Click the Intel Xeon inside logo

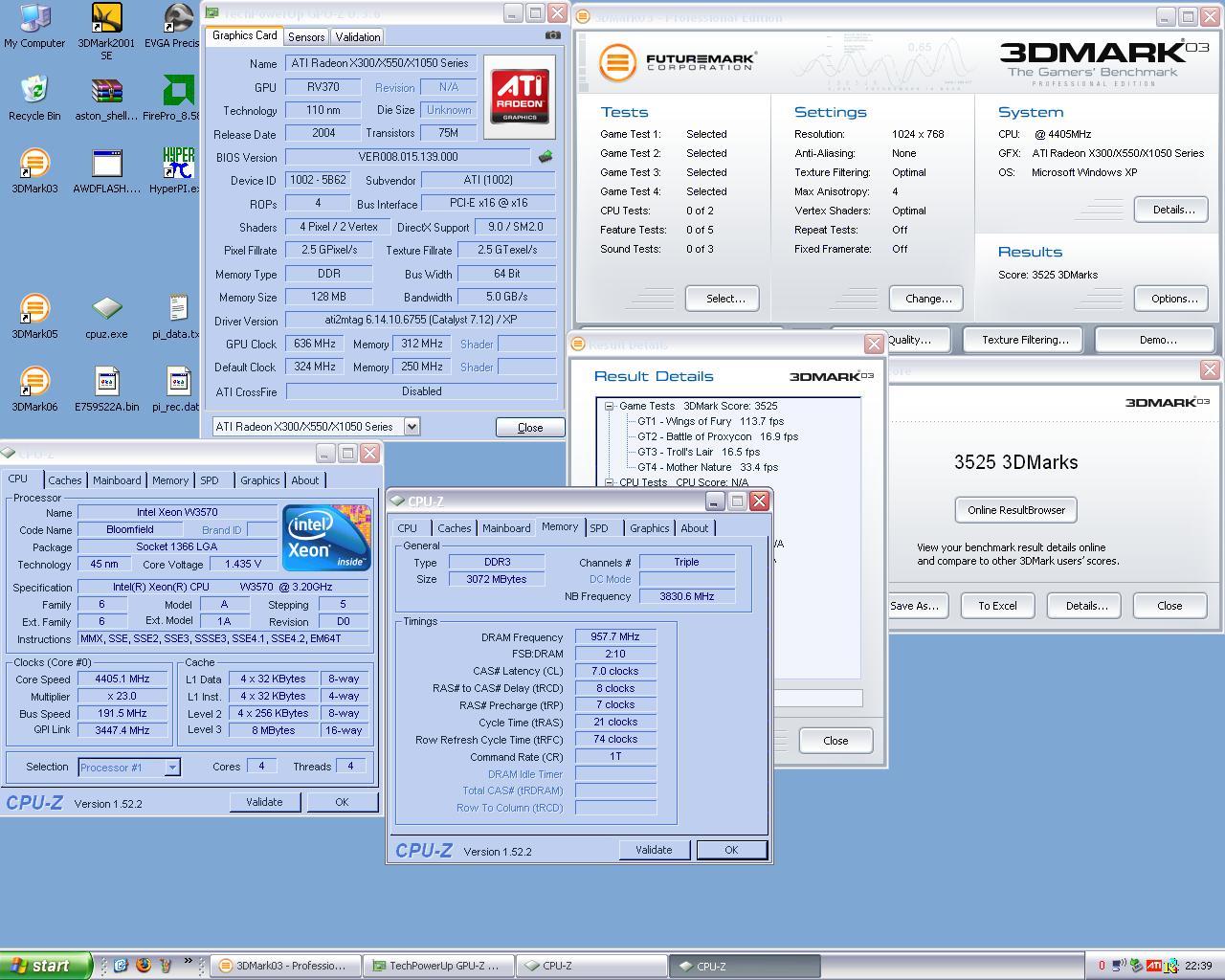tap(327, 537)
